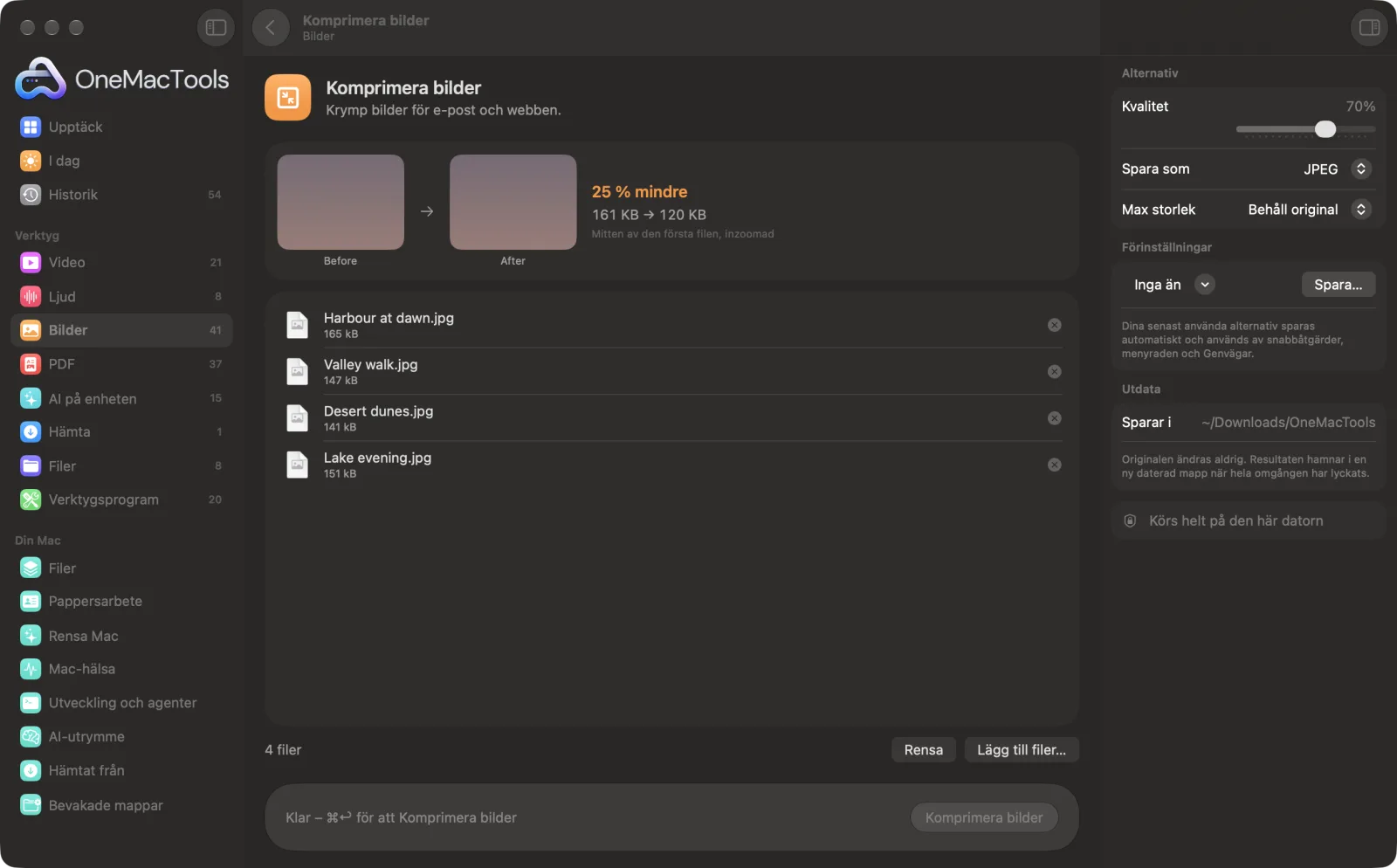The image size is (1397, 868).
Task: Select the Video tools category
Action: tap(121, 262)
